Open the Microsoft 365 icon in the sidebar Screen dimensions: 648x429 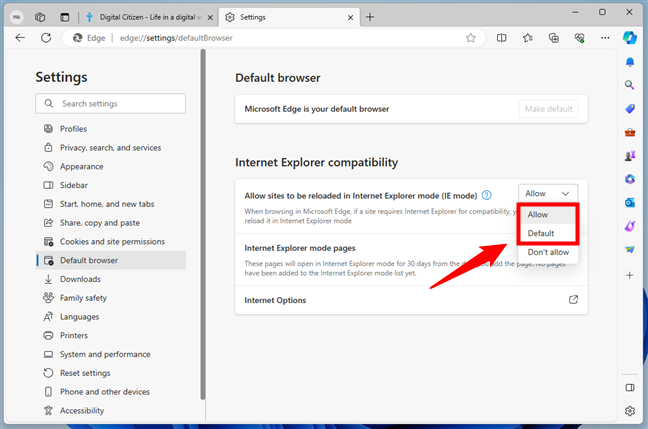tap(629, 179)
